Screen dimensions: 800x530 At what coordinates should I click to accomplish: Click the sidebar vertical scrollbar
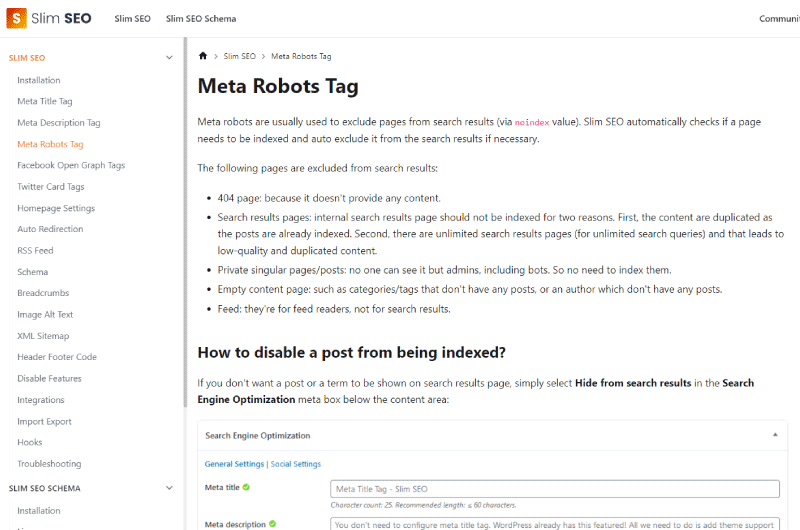coord(185,222)
